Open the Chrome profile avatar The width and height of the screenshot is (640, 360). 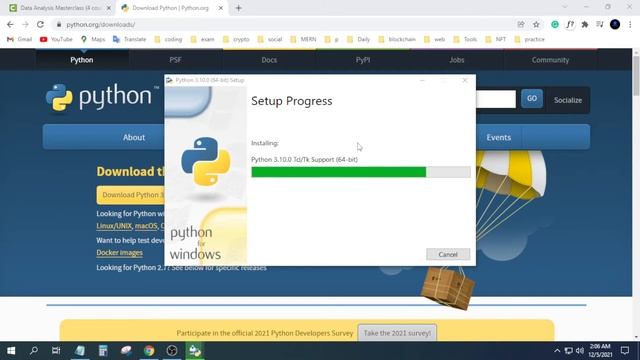tap(615, 24)
